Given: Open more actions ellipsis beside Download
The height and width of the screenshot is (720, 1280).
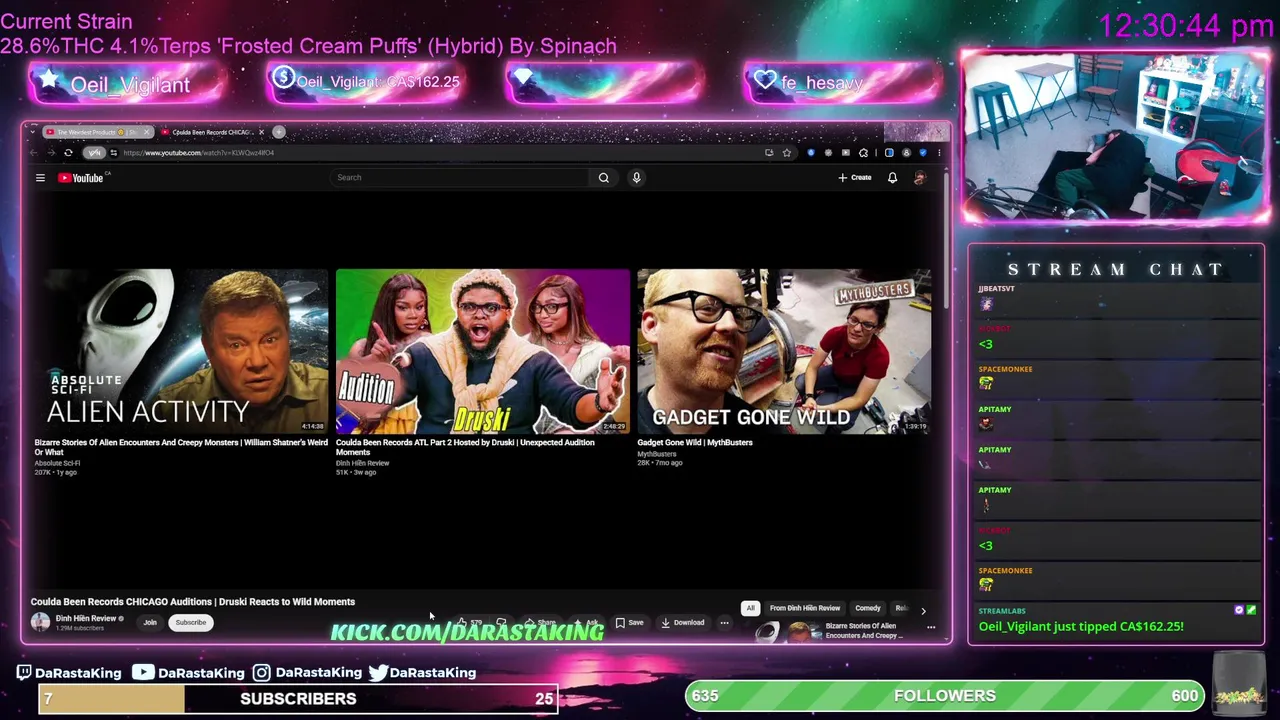Looking at the screenshot, I should (724, 622).
